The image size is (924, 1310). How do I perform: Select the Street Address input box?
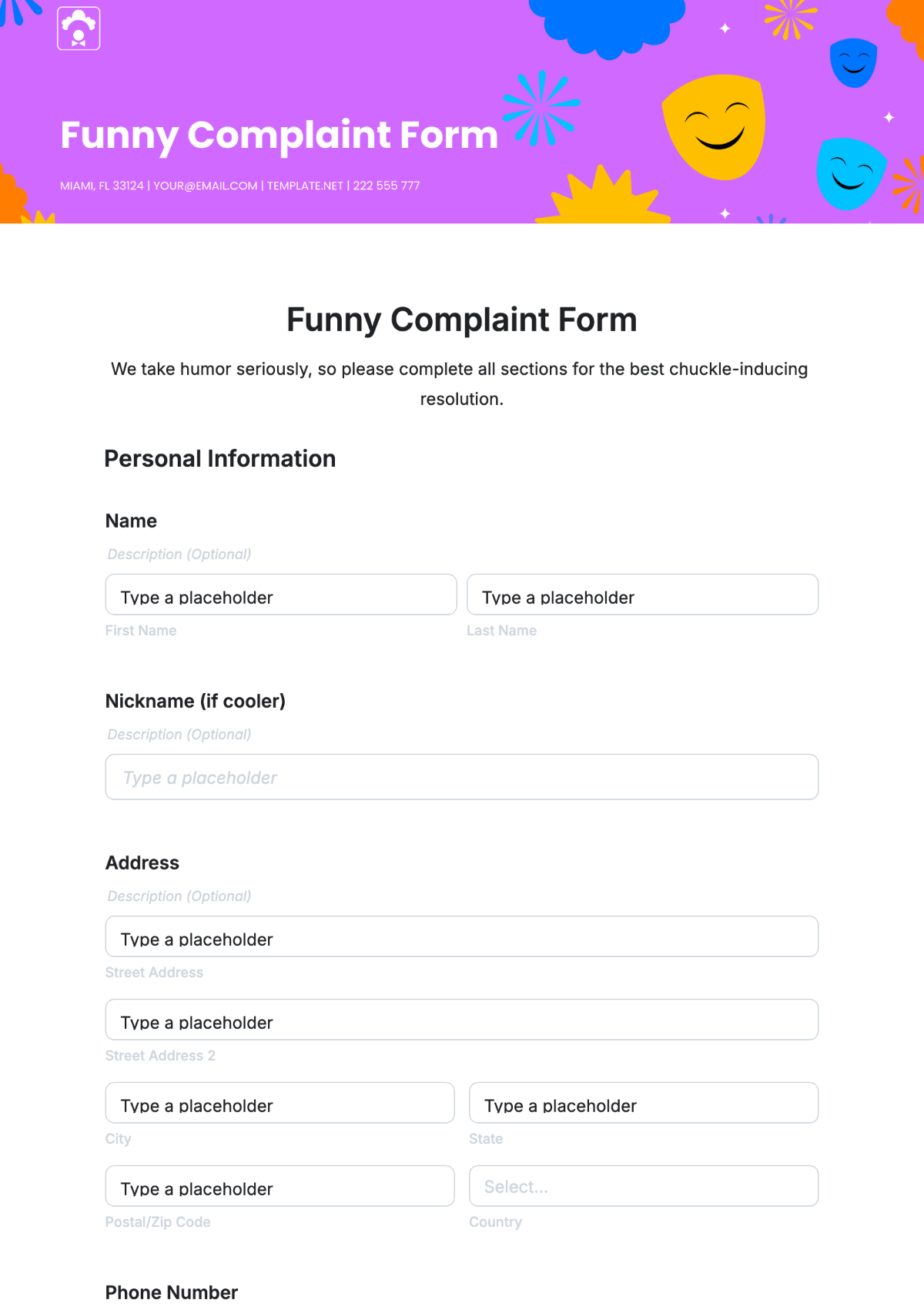click(462, 936)
